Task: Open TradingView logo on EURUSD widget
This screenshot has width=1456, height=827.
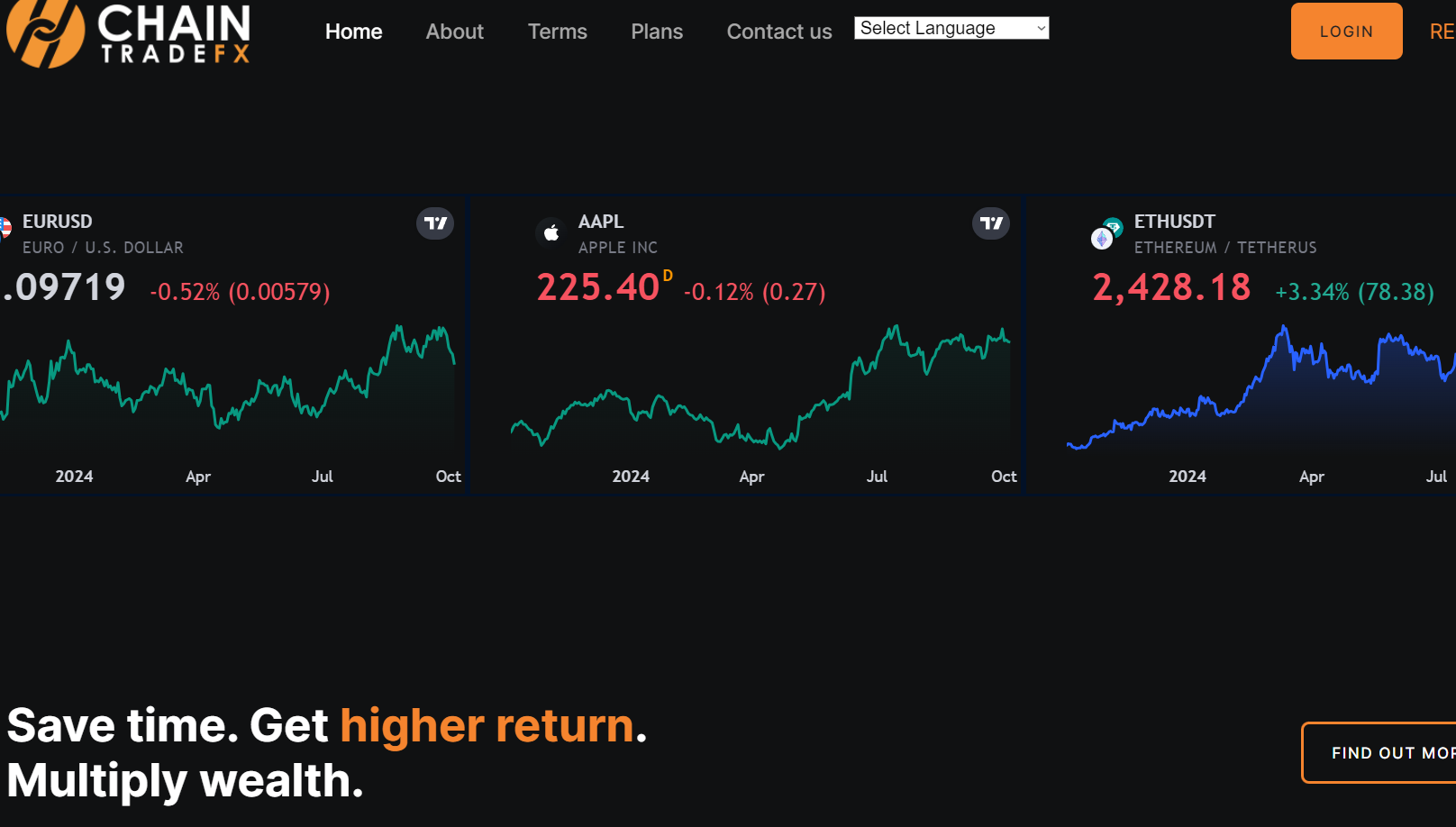Action: click(435, 223)
